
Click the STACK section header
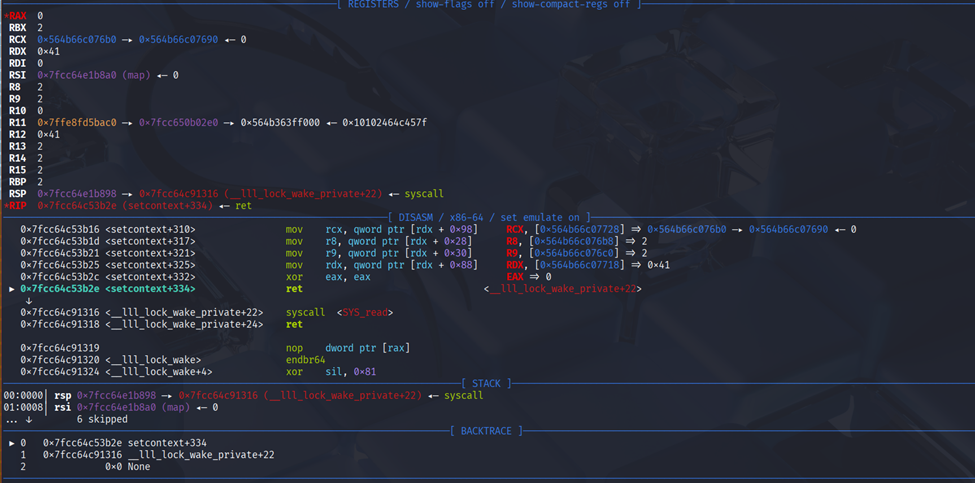tap(488, 383)
